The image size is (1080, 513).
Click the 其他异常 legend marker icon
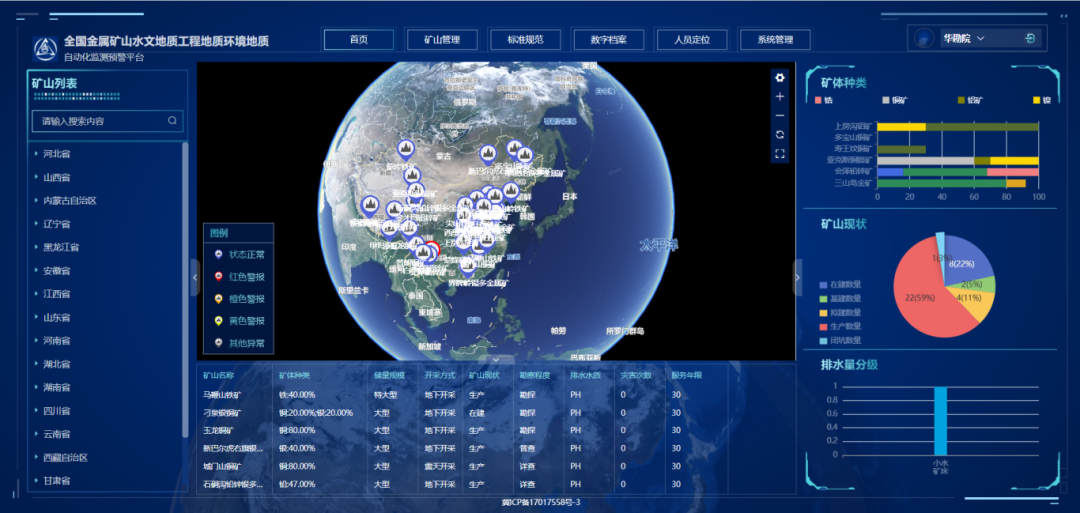click(x=218, y=343)
